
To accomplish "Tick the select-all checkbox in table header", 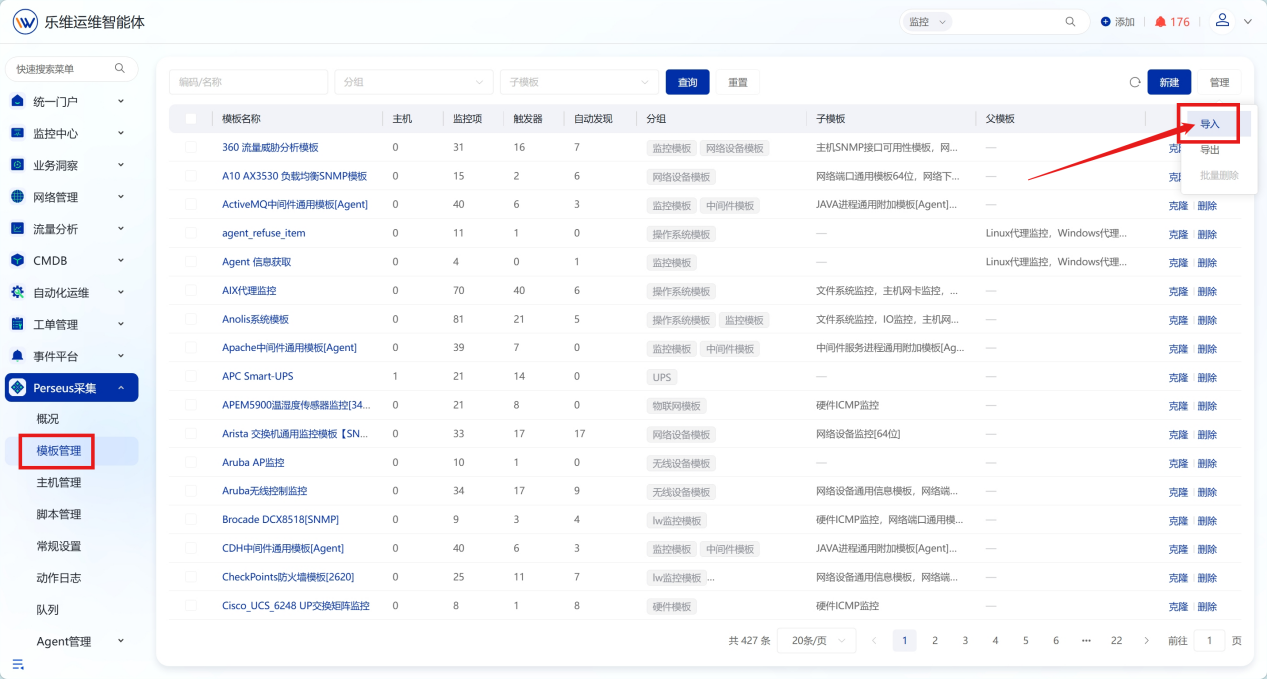I will click(x=191, y=119).
